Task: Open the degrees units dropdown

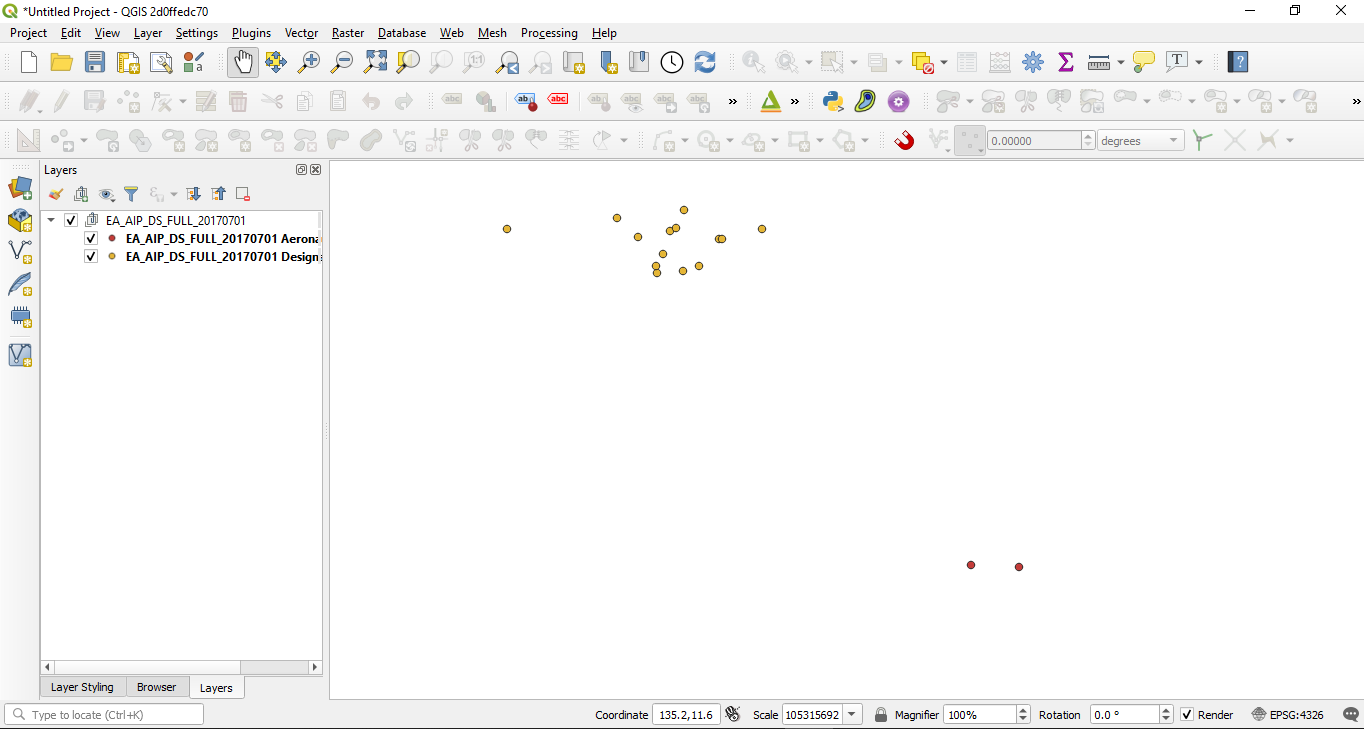Action: click(x=1174, y=140)
